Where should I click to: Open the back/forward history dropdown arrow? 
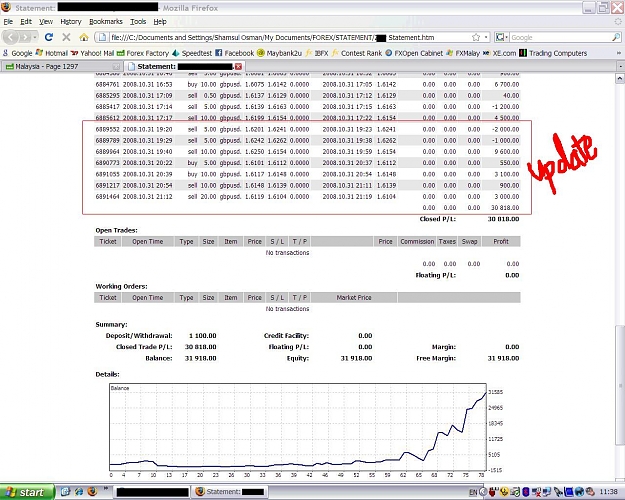click(x=35, y=37)
